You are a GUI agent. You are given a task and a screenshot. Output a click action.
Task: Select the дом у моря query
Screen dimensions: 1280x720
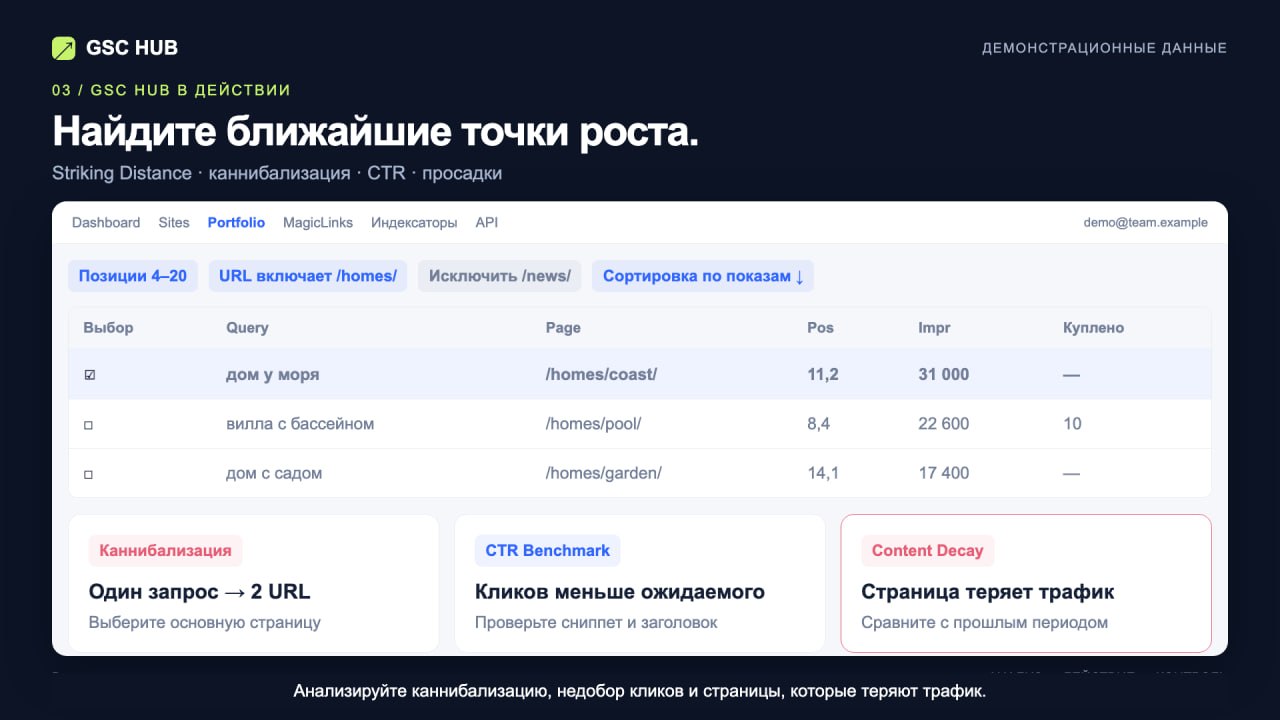click(273, 375)
